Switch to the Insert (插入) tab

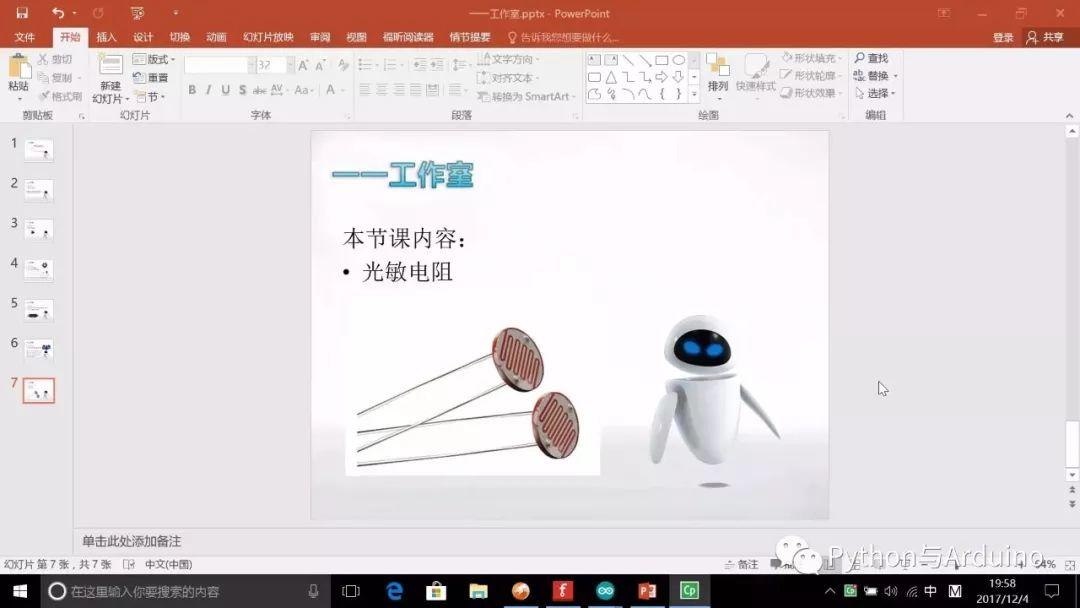point(106,37)
